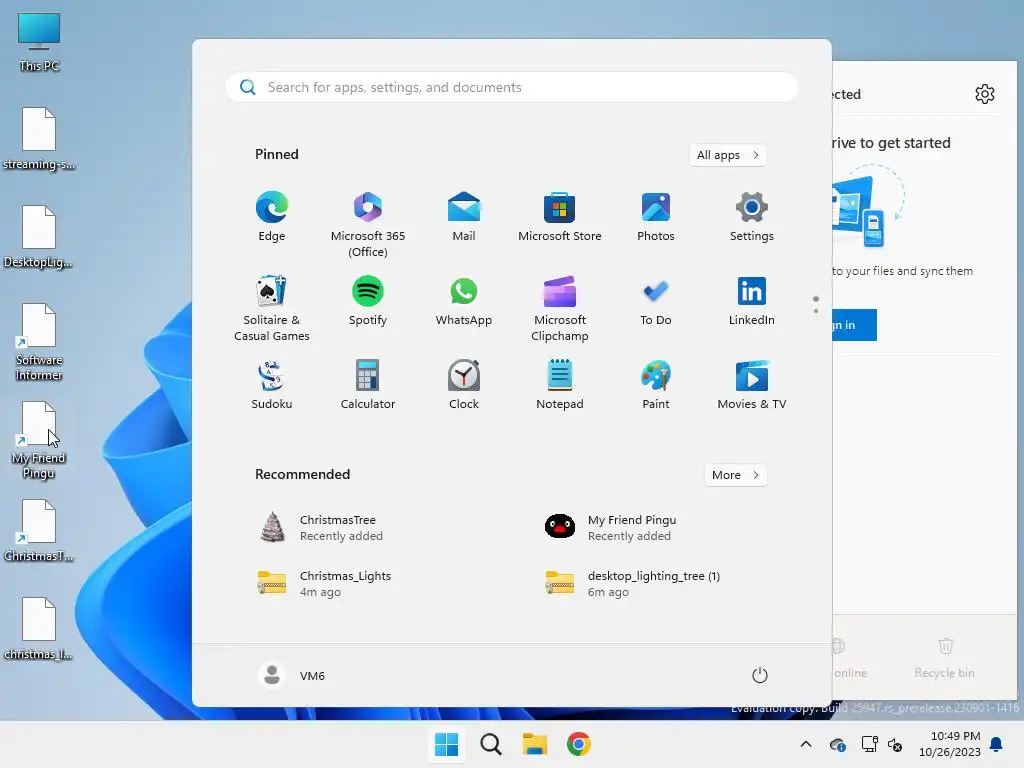Launch the Photos app

pos(656,217)
